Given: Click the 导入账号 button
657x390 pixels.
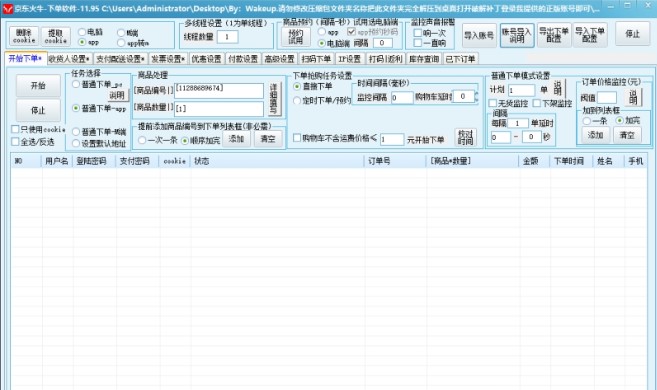Looking at the screenshot, I should [479, 35].
